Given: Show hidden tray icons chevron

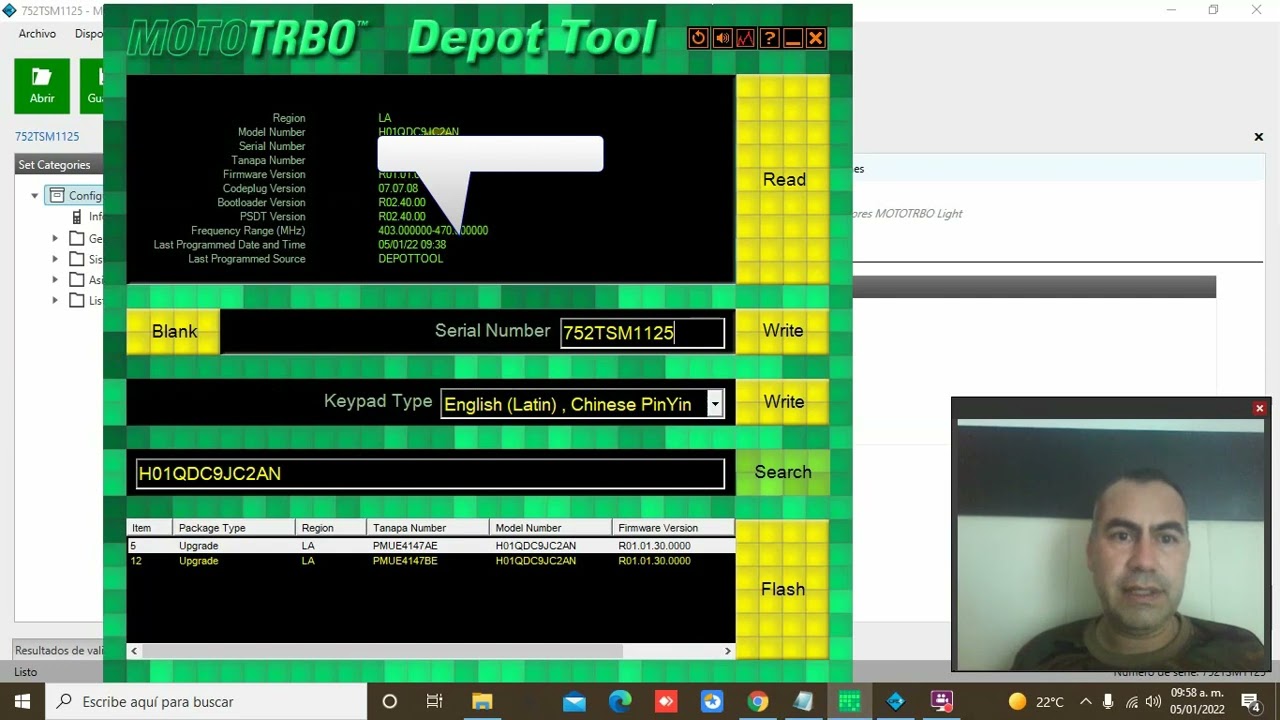Looking at the screenshot, I should (1084, 701).
